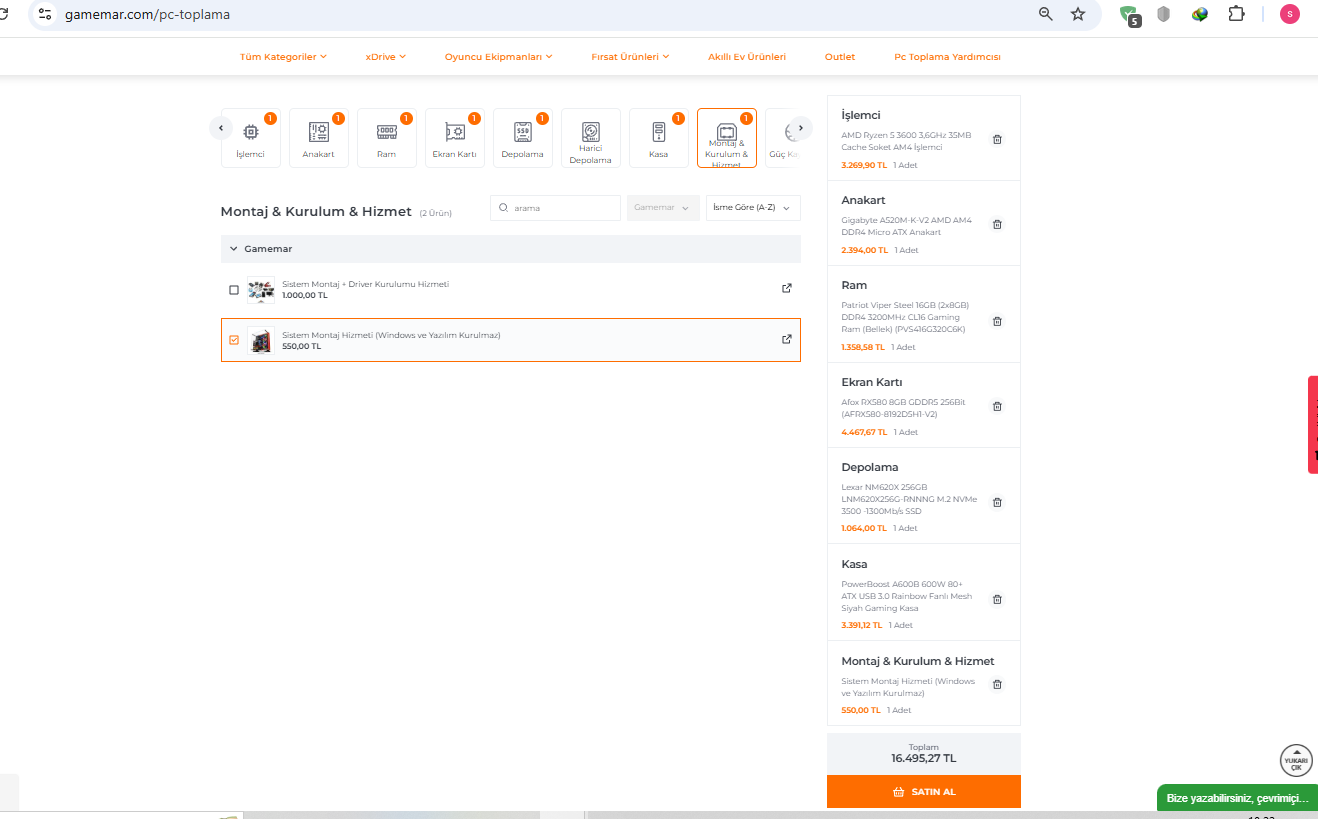1318x819 pixels.
Task: Click Sistem Montaj Hizmeti product thumbnail
Action: coord(261,340)
